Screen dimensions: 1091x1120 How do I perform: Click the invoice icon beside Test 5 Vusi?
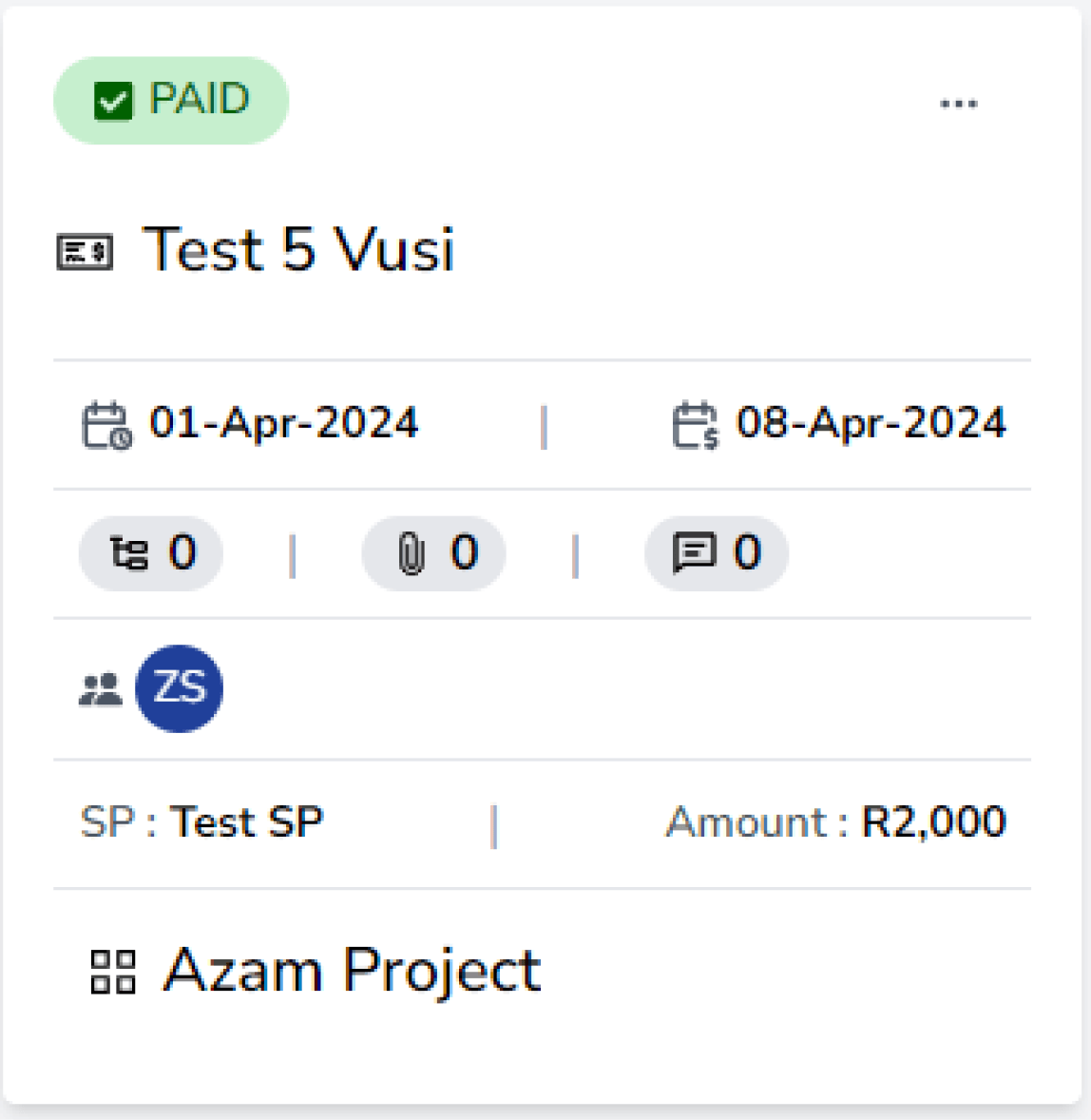[x=85, y=253]
